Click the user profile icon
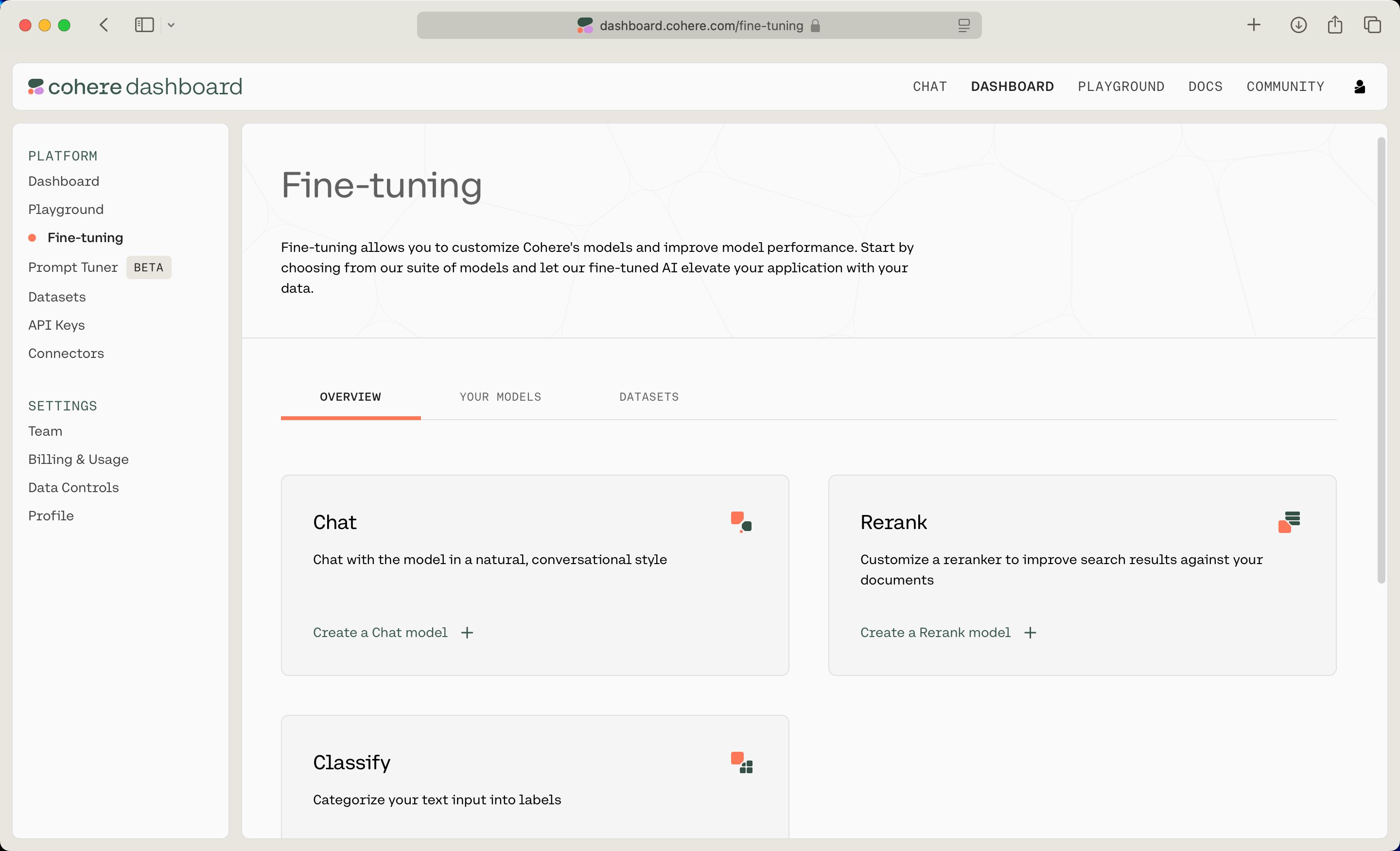The width and height of the screenshot is (1400, 851). pos(1359,86)
